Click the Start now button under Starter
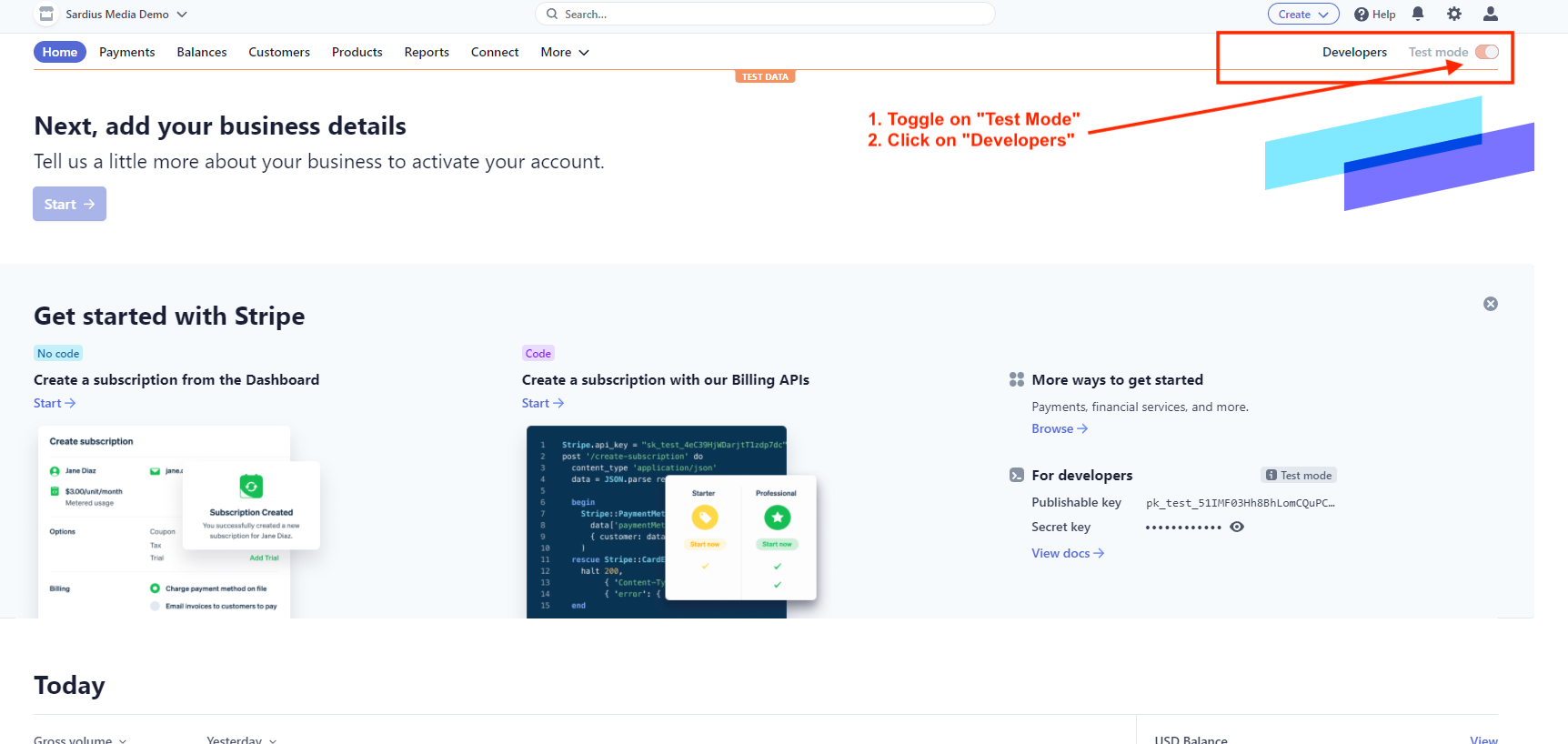 click(705, 544)
